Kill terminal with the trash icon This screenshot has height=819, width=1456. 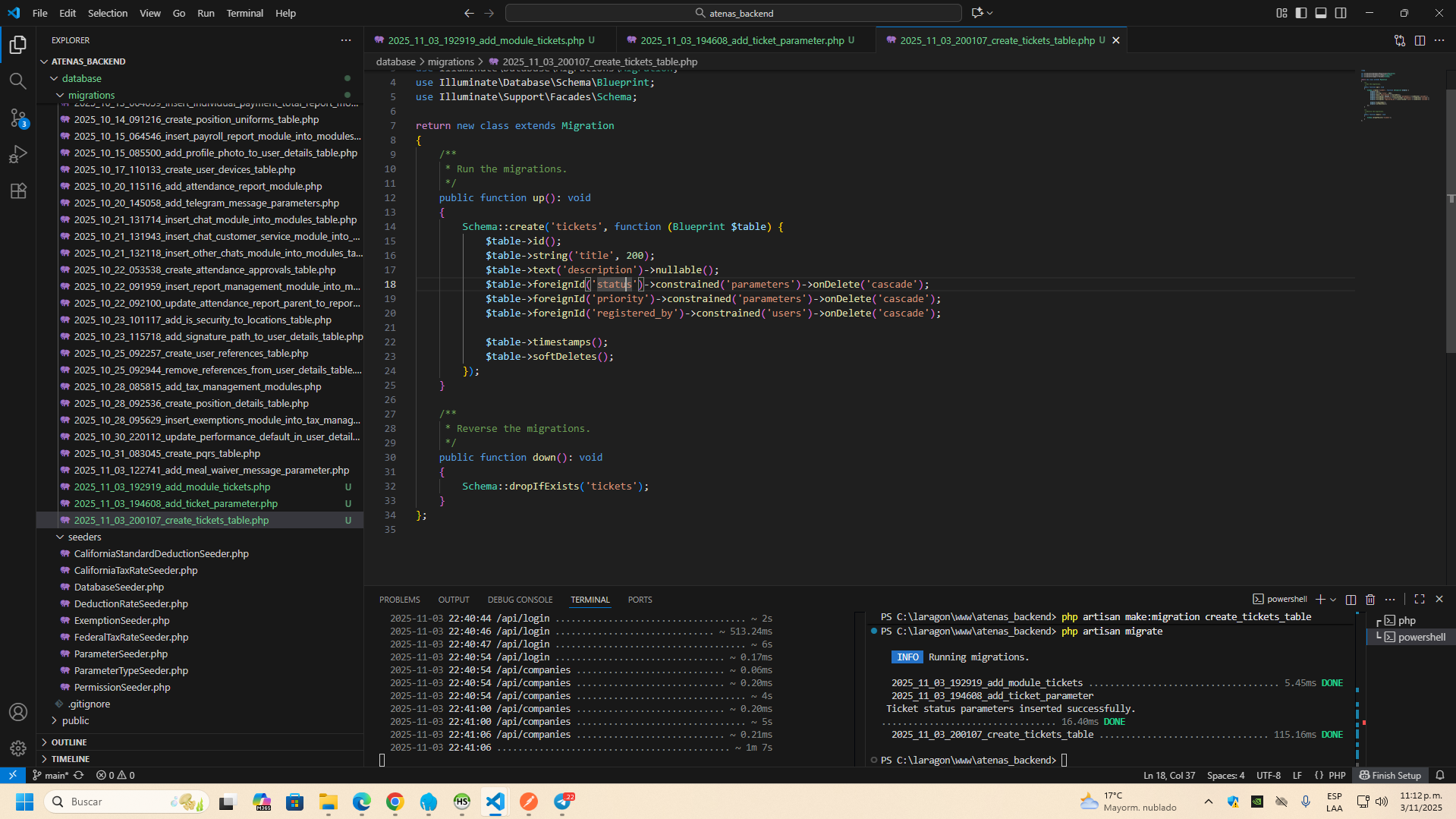1370,600
